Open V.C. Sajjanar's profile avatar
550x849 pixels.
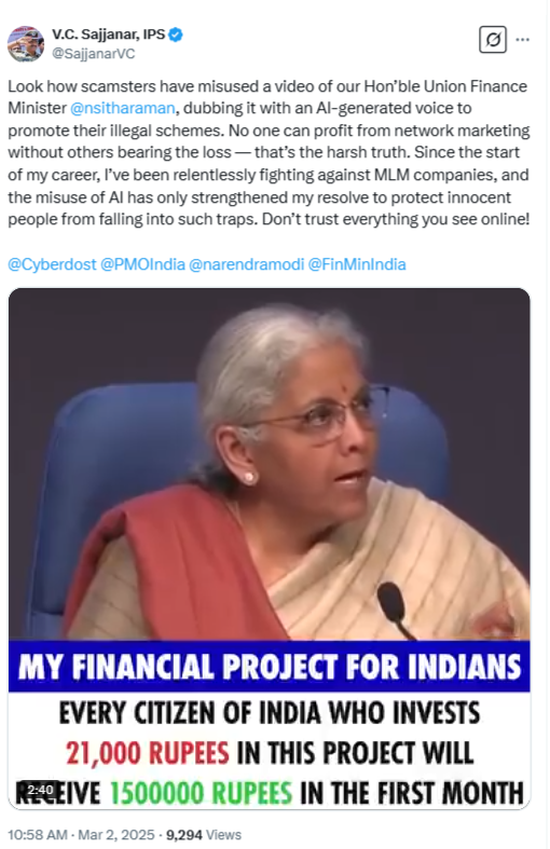25,44
